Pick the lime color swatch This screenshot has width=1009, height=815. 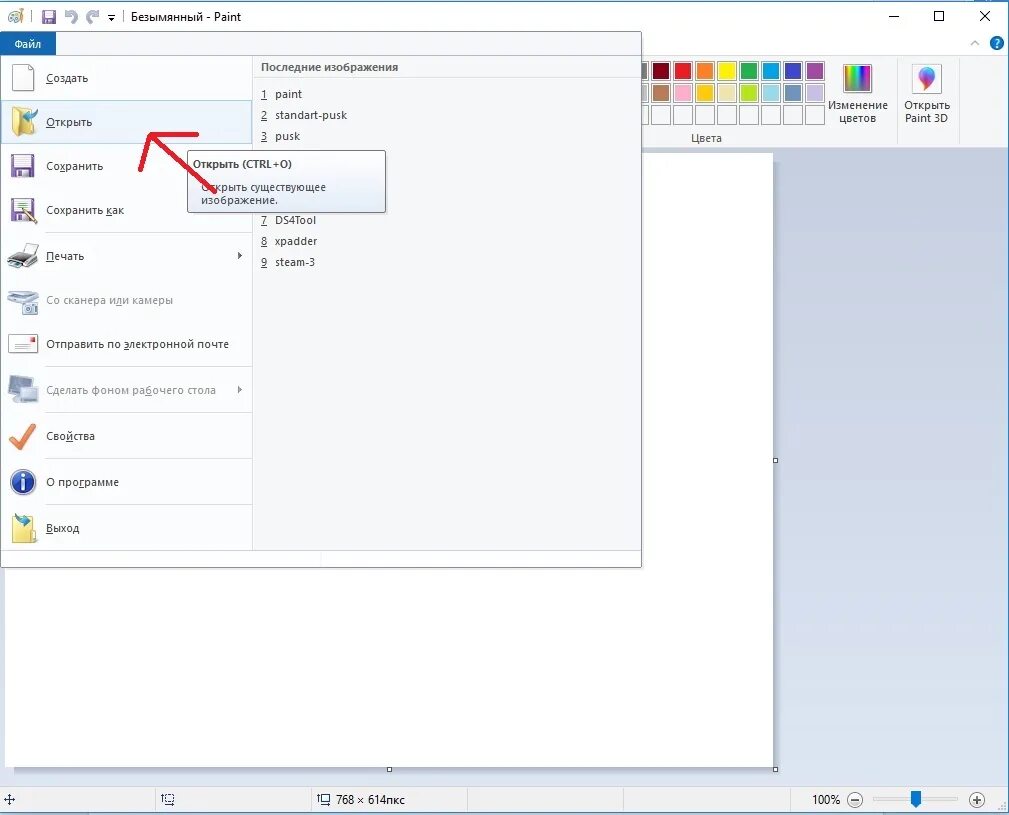[748, 93]
